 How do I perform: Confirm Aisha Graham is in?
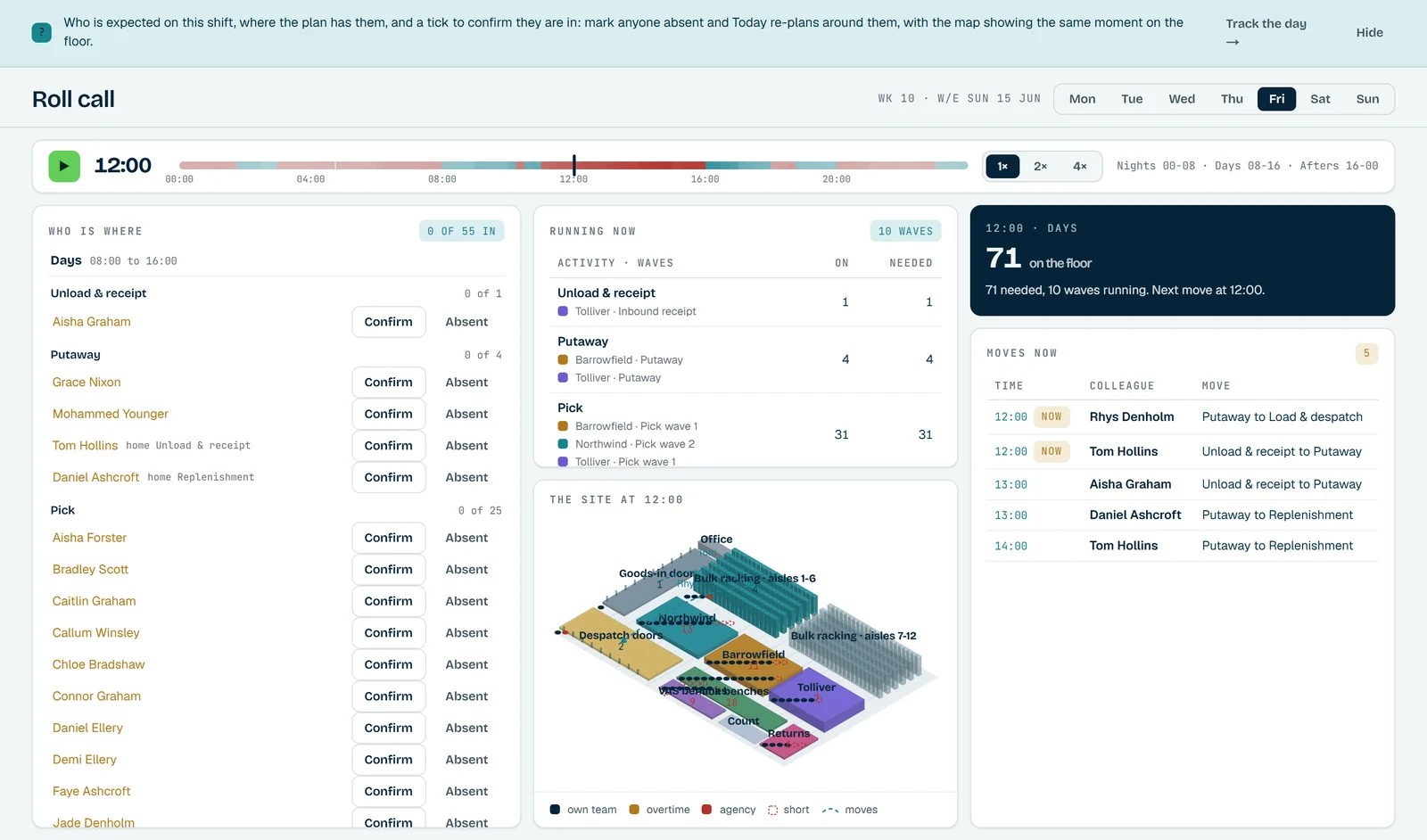click(388, 322)
